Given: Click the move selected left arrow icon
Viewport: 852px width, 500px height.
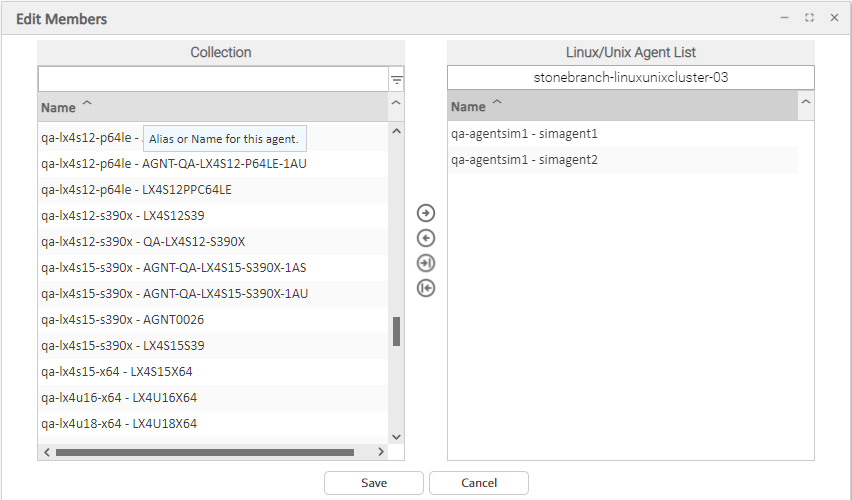Looking at the screenshot, I should [x=426, y=238].
